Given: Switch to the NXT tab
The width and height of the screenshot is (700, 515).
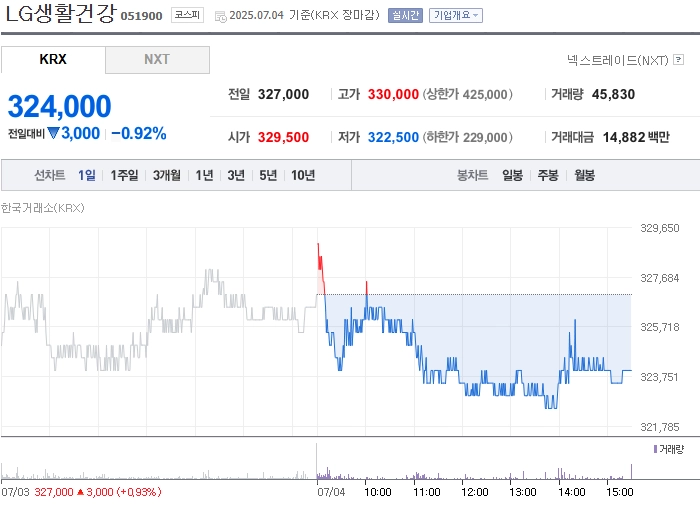Looking at the screenshot, I should click(157, 59).
